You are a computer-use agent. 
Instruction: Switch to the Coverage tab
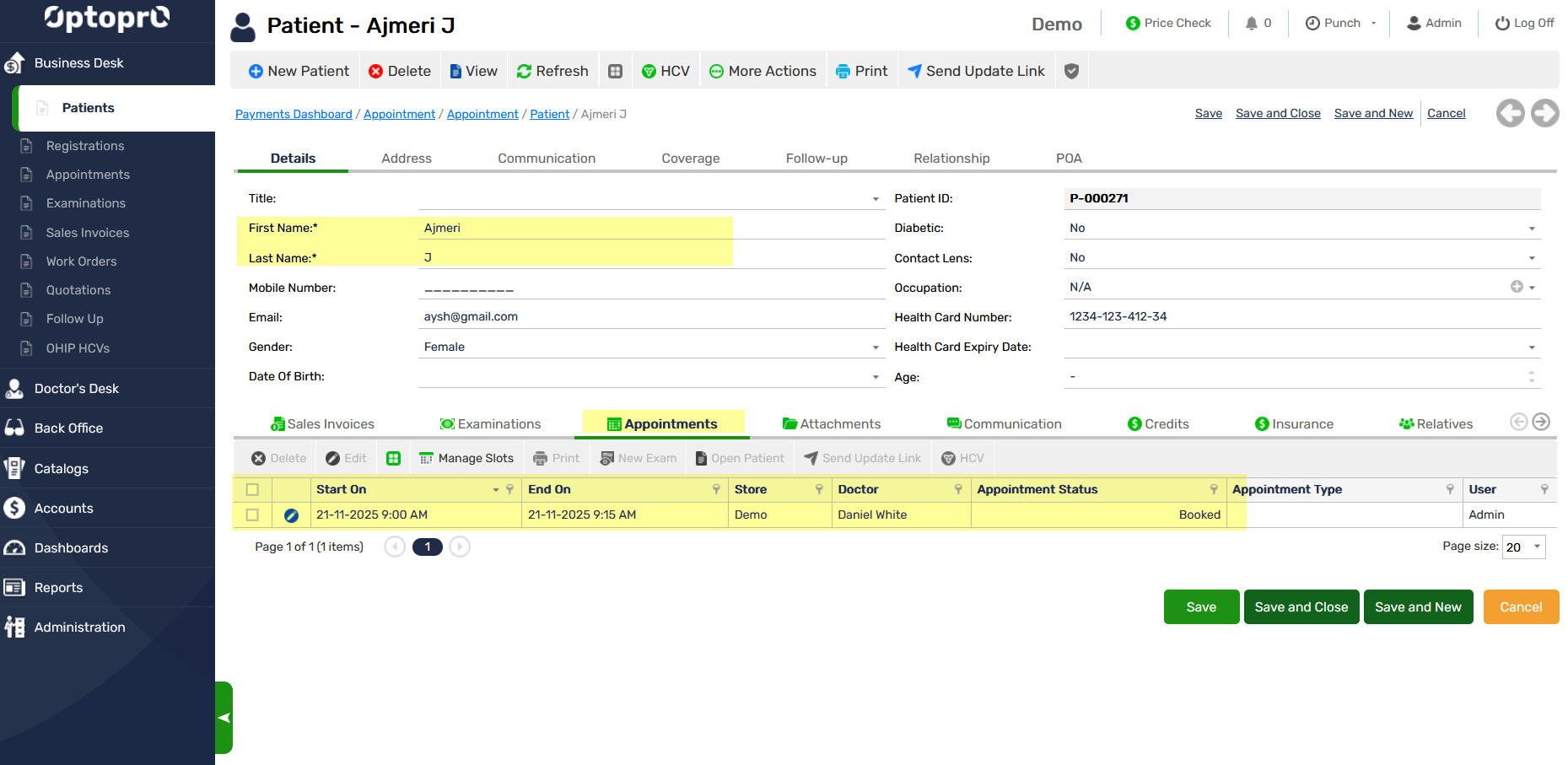(690, 159)
